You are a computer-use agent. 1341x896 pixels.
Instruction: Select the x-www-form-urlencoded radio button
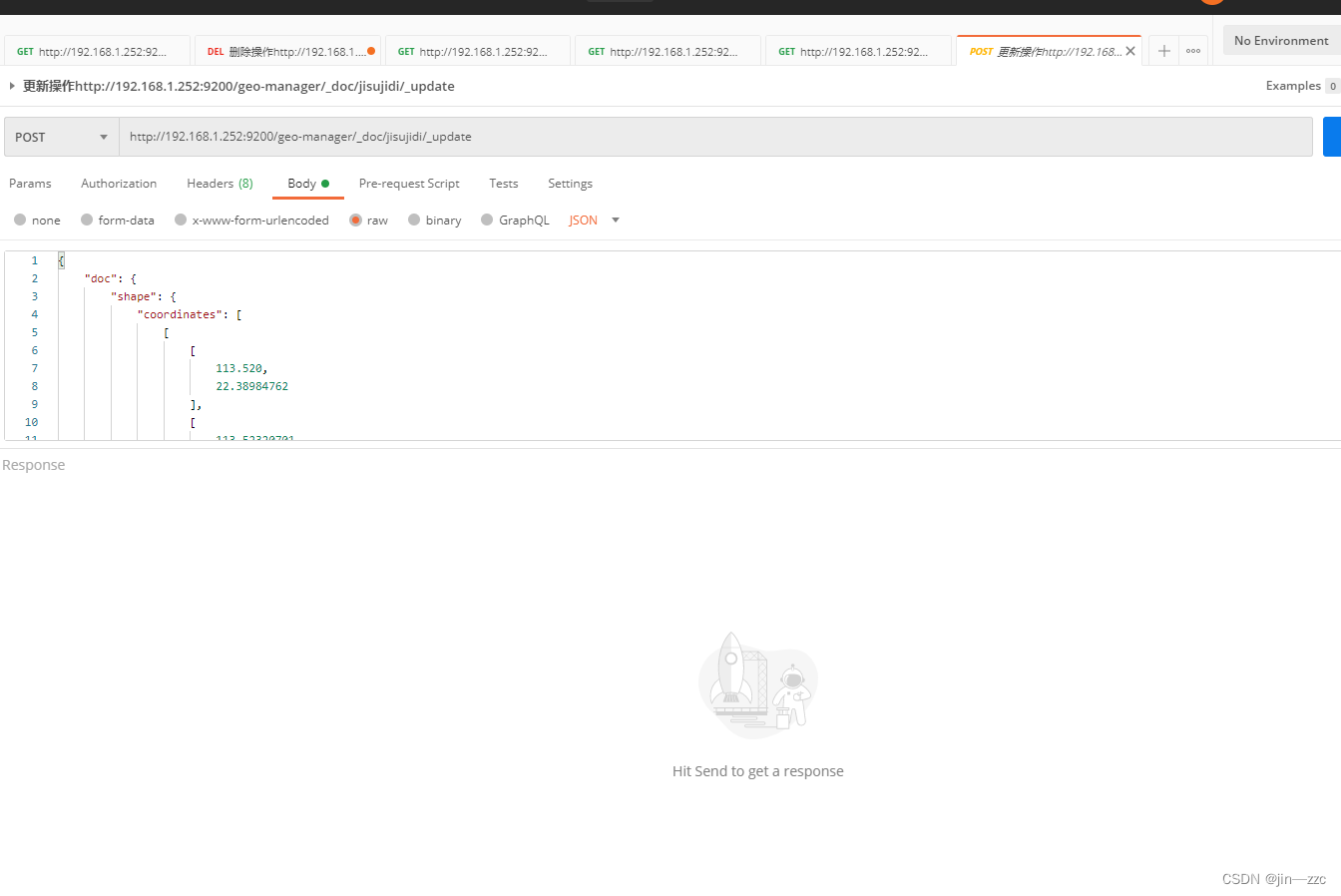coord(181,220)
